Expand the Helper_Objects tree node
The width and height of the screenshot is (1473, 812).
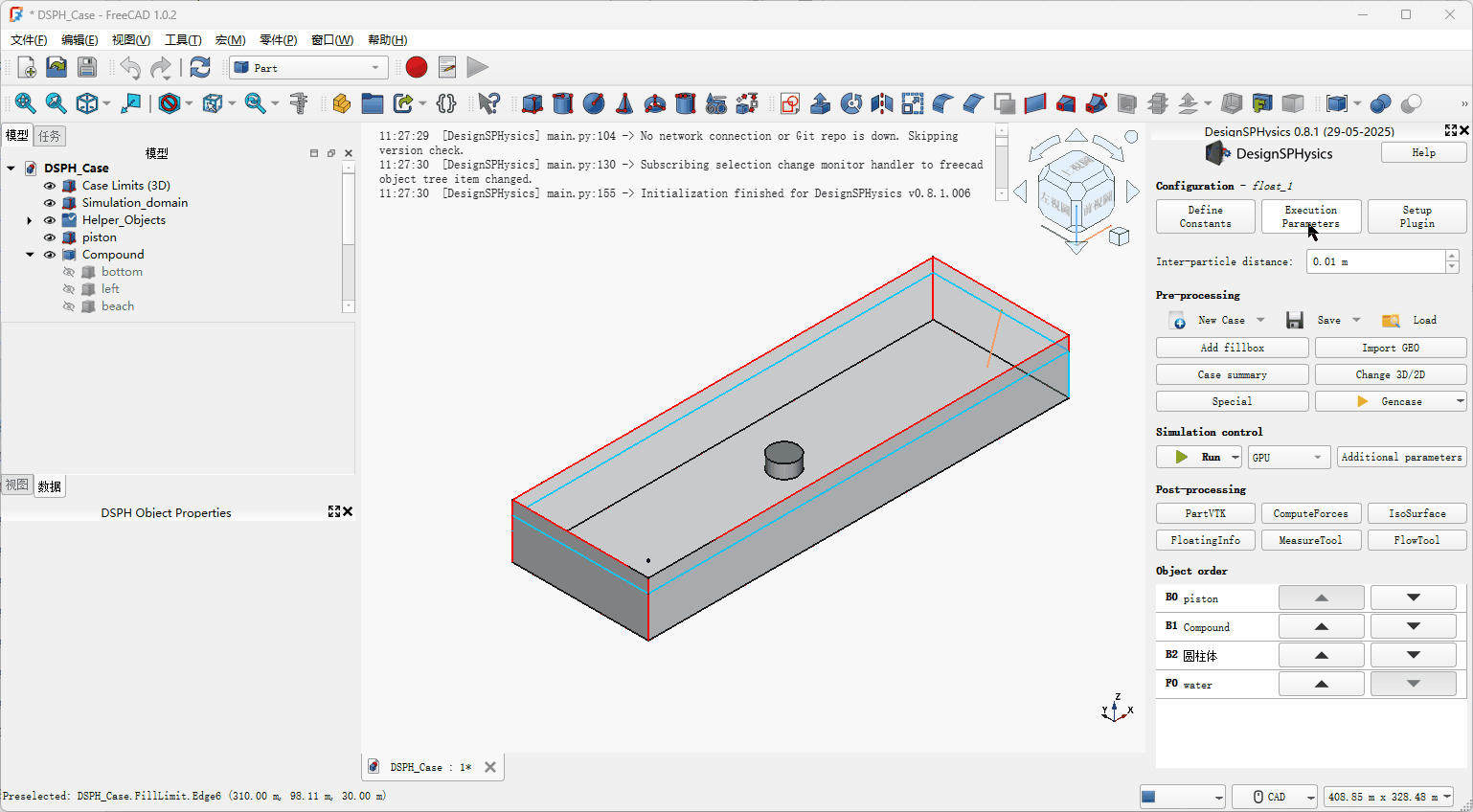(x=30, y=220)
